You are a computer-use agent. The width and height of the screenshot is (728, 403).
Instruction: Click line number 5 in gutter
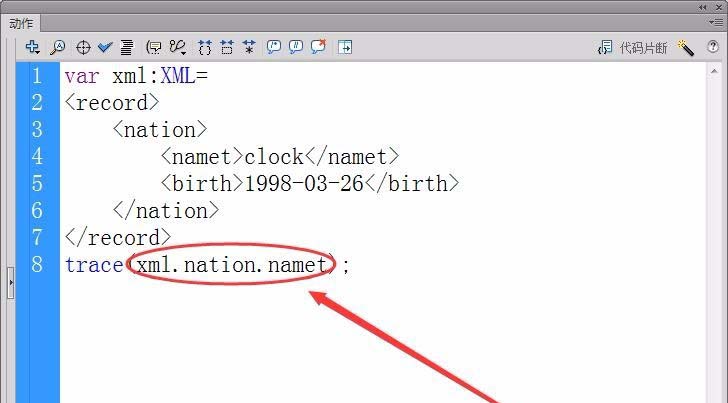click(38, 183)
